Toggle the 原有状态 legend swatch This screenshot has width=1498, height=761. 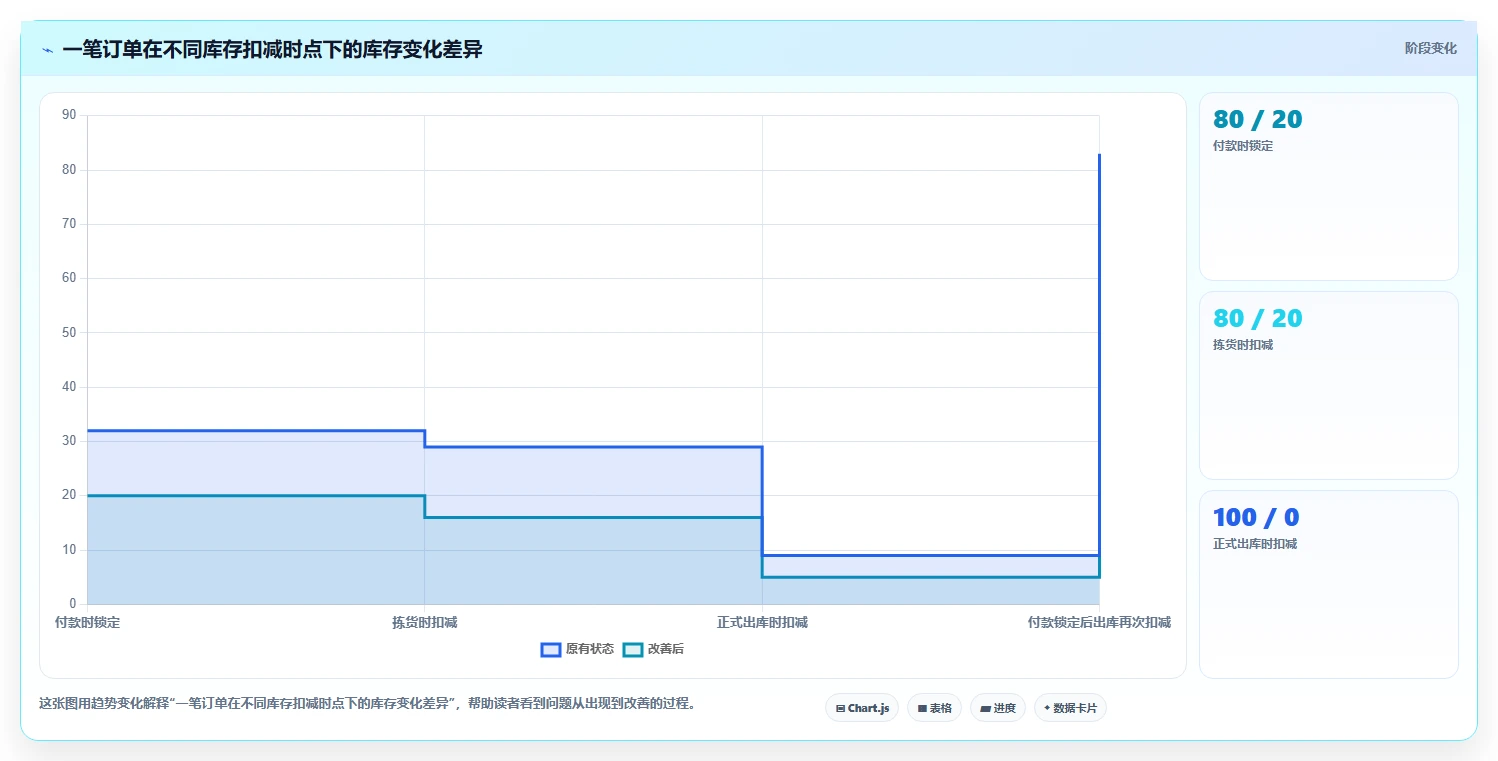pyautogui.click(x=551, y=650)
